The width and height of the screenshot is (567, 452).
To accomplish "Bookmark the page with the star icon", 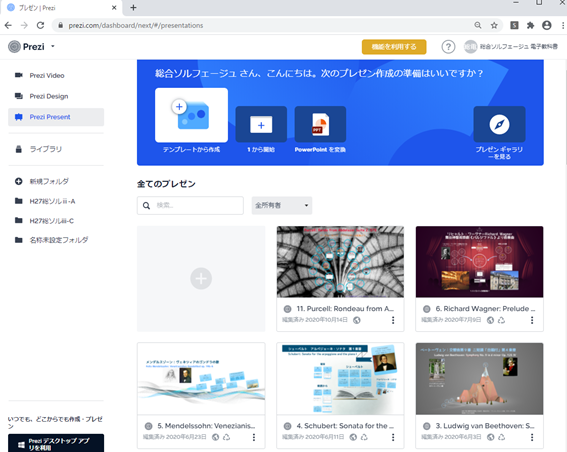I will point(494,25).
